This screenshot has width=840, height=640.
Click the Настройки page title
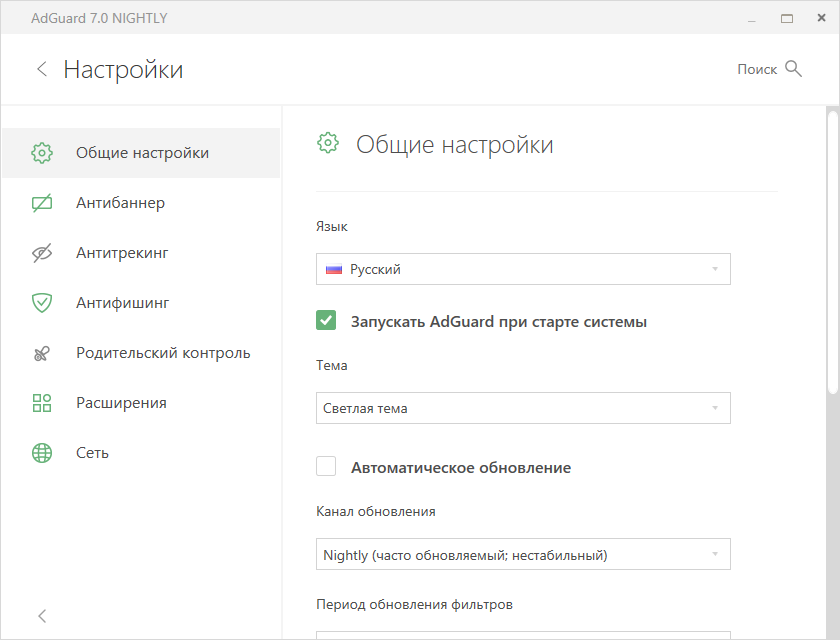[x=123, y=70]
